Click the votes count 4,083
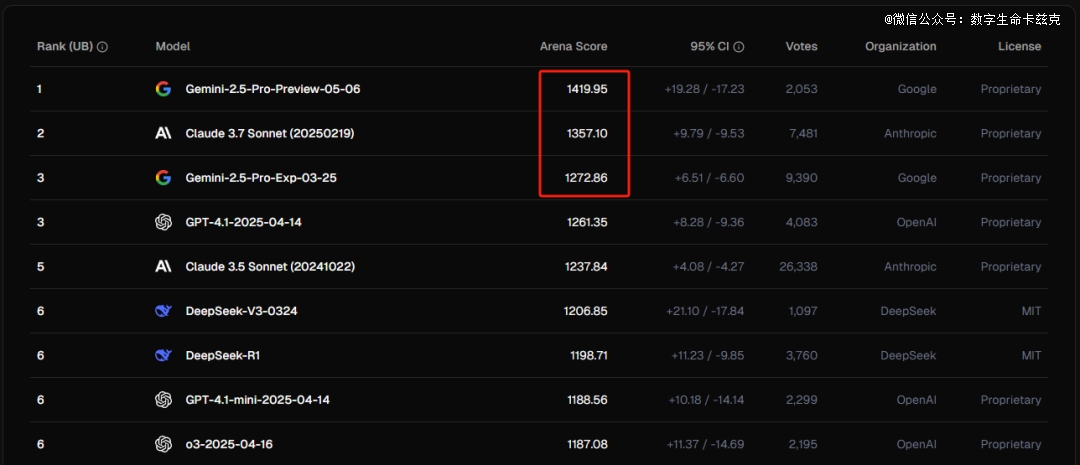Viewport: 1080px width, 465px height. [x=802, y=223]
